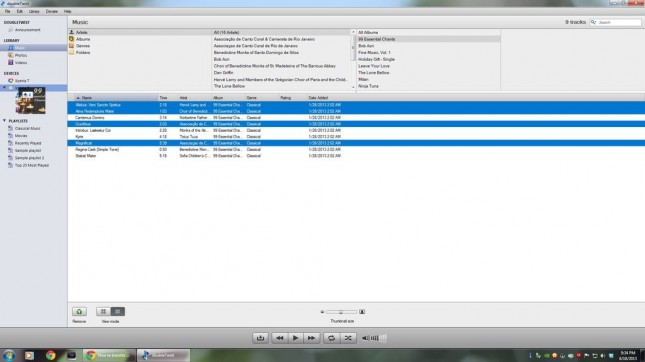Browse by Folders category
Screen dimensions: 645x362
click(83, 53)
